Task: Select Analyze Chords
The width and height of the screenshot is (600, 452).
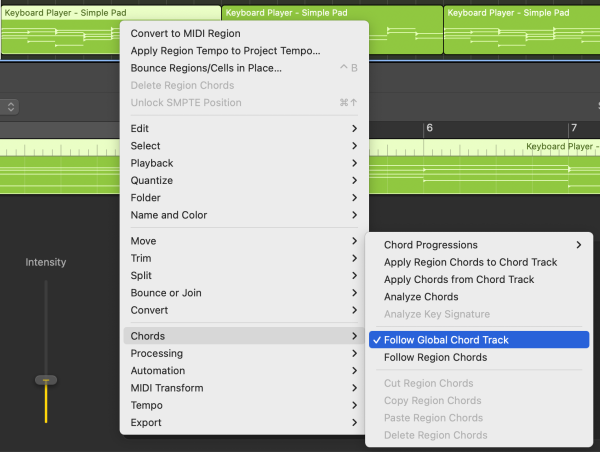Action: 479,297
